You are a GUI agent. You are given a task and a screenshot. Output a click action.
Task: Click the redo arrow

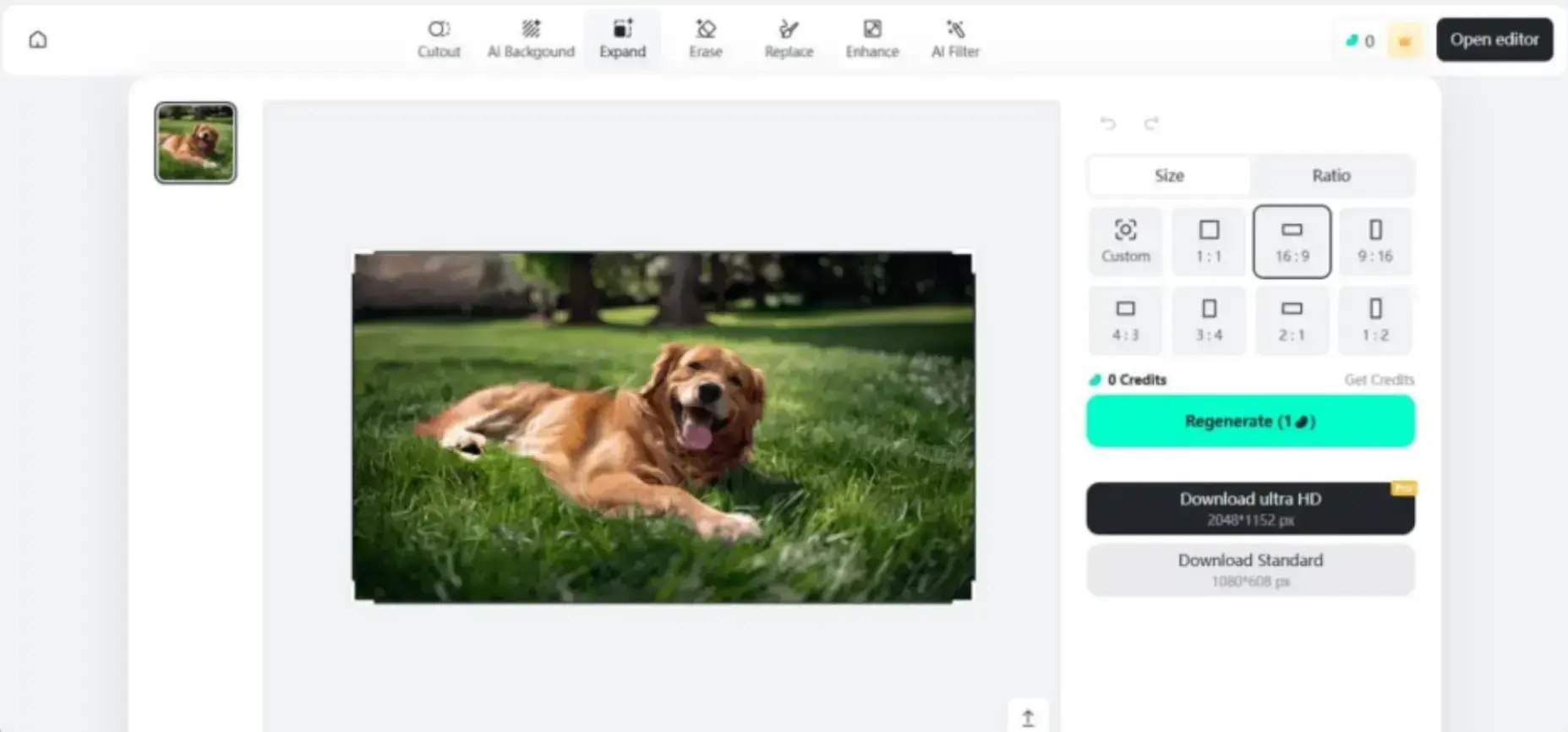coord(1150,123)
